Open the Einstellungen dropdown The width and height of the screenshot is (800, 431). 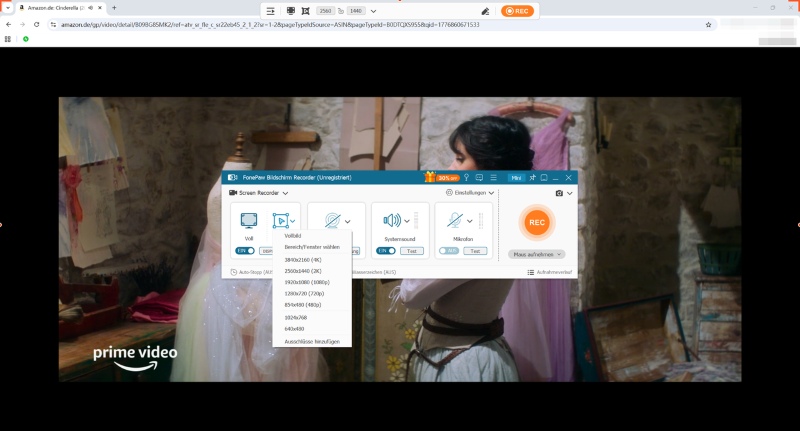point(470,193)
